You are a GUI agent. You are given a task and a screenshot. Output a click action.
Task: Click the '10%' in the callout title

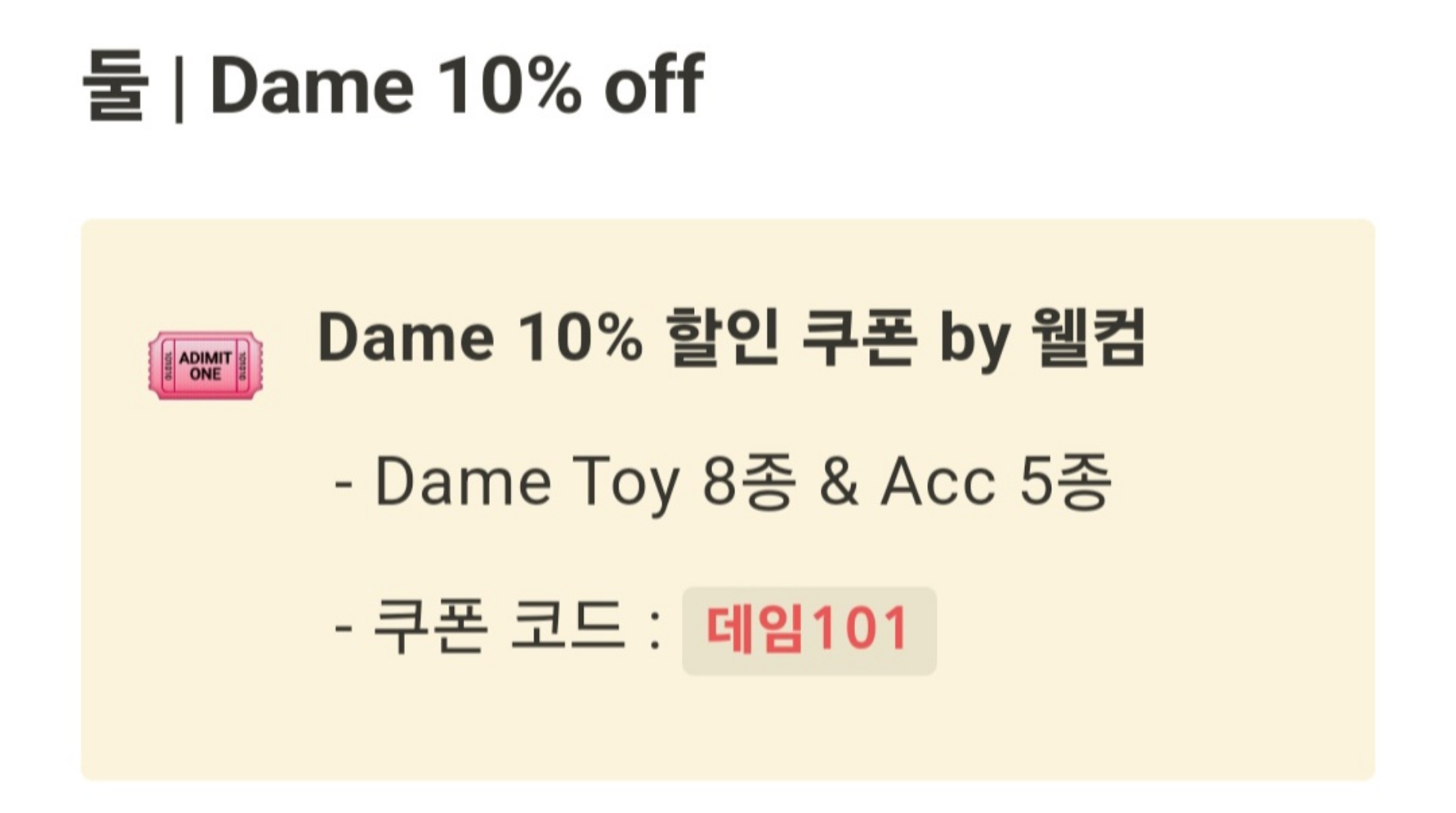(580, 339)
